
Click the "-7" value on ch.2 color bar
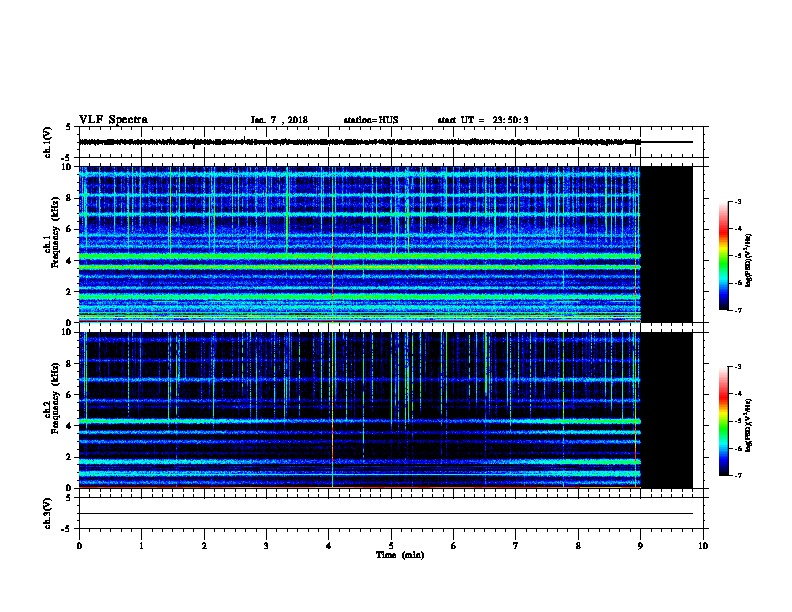tap(738, 475)
